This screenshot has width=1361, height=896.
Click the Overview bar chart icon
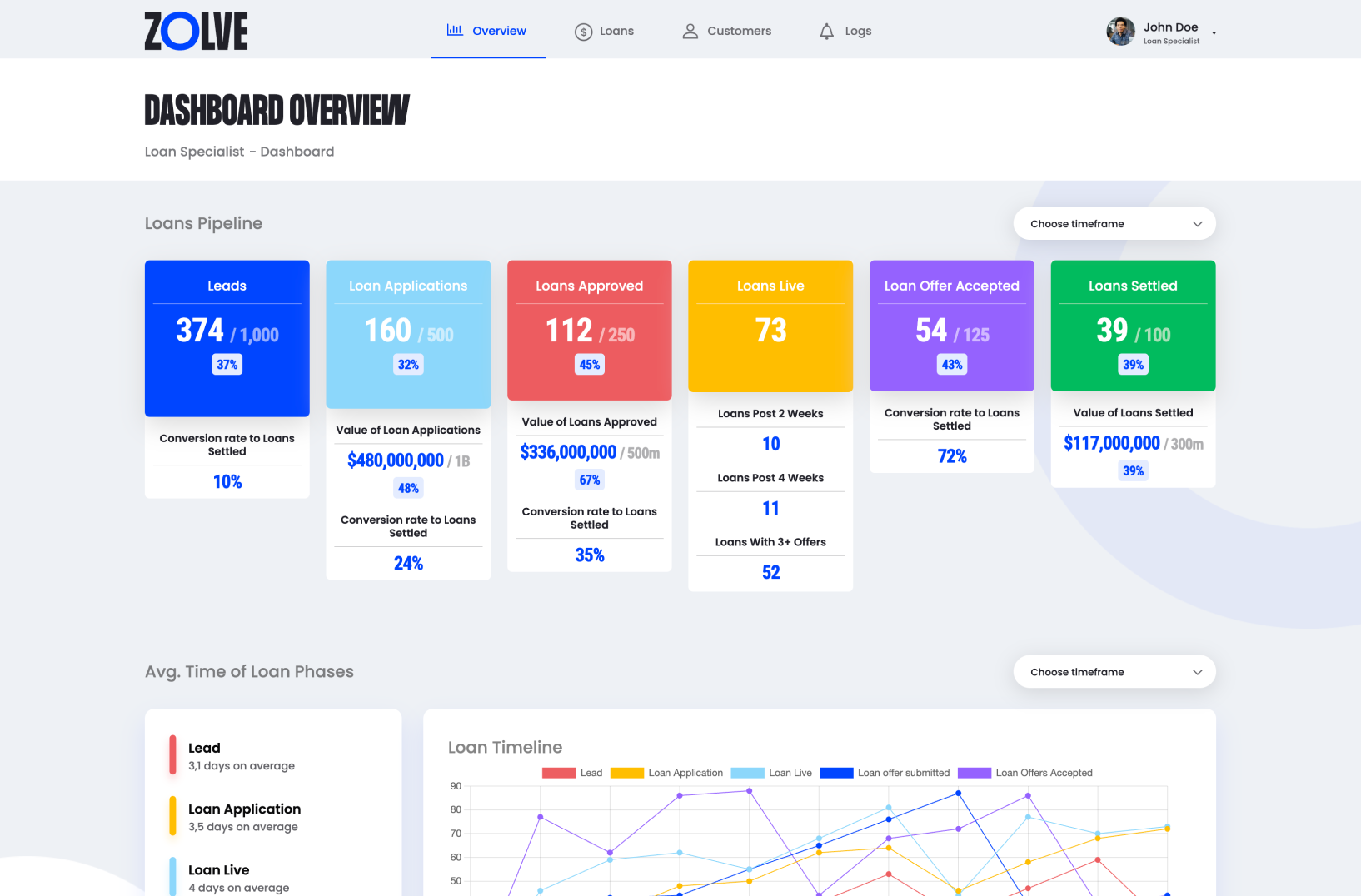pos(455,30)
